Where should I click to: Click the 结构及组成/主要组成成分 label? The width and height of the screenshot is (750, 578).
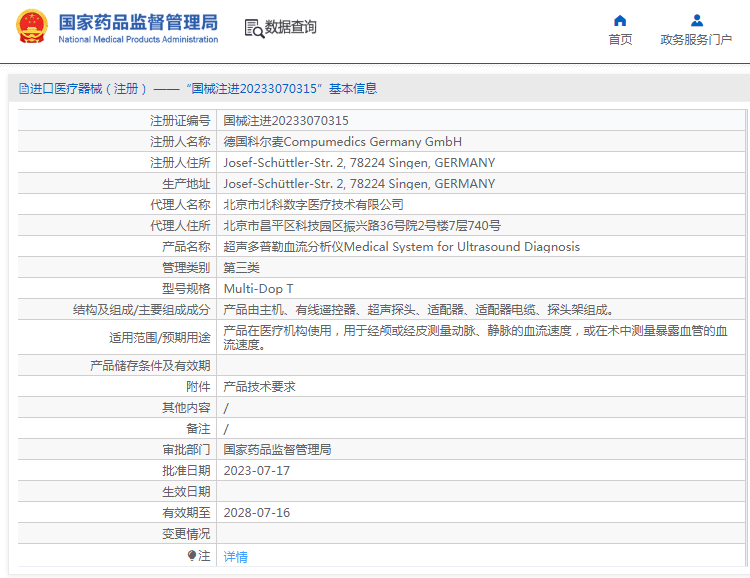pos(142,310)
